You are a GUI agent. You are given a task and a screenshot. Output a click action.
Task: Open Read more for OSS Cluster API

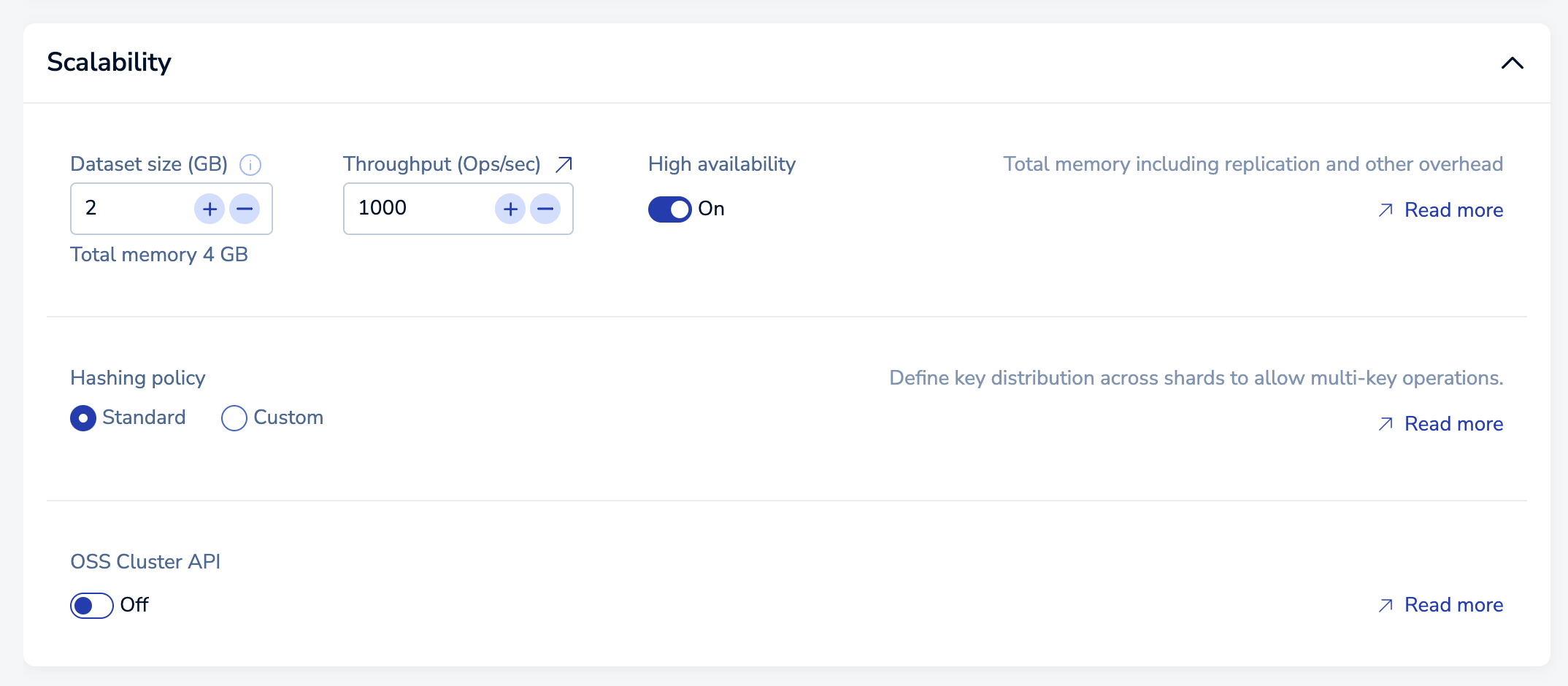(1453, 605)
